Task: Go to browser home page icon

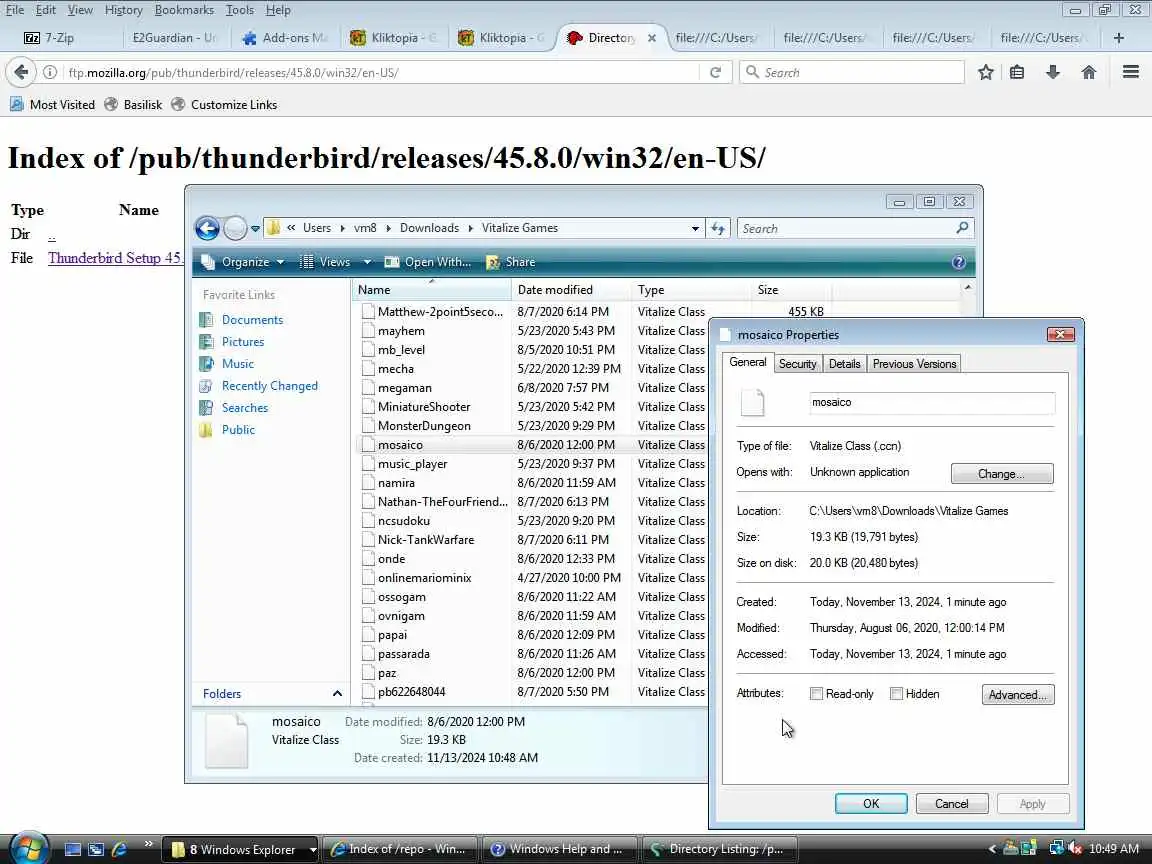Action: [x=1089, y=72]
